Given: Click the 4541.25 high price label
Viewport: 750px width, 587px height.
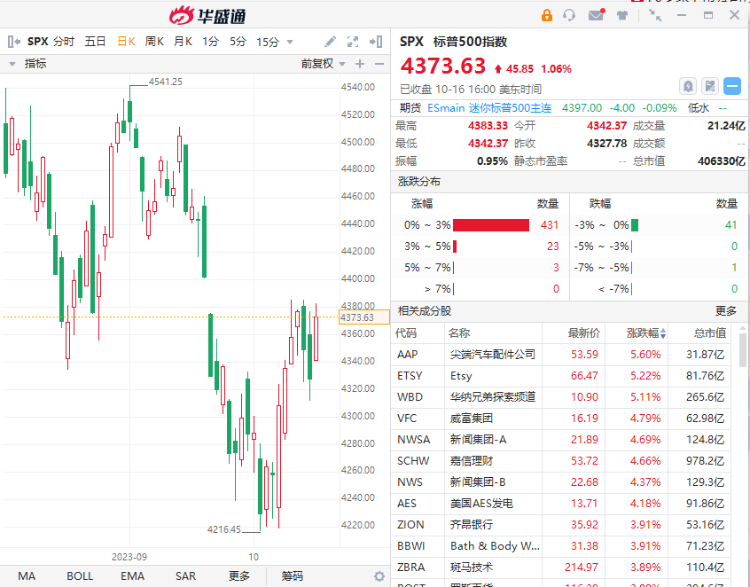Looking at the screenshot, I should coord(165,82).
